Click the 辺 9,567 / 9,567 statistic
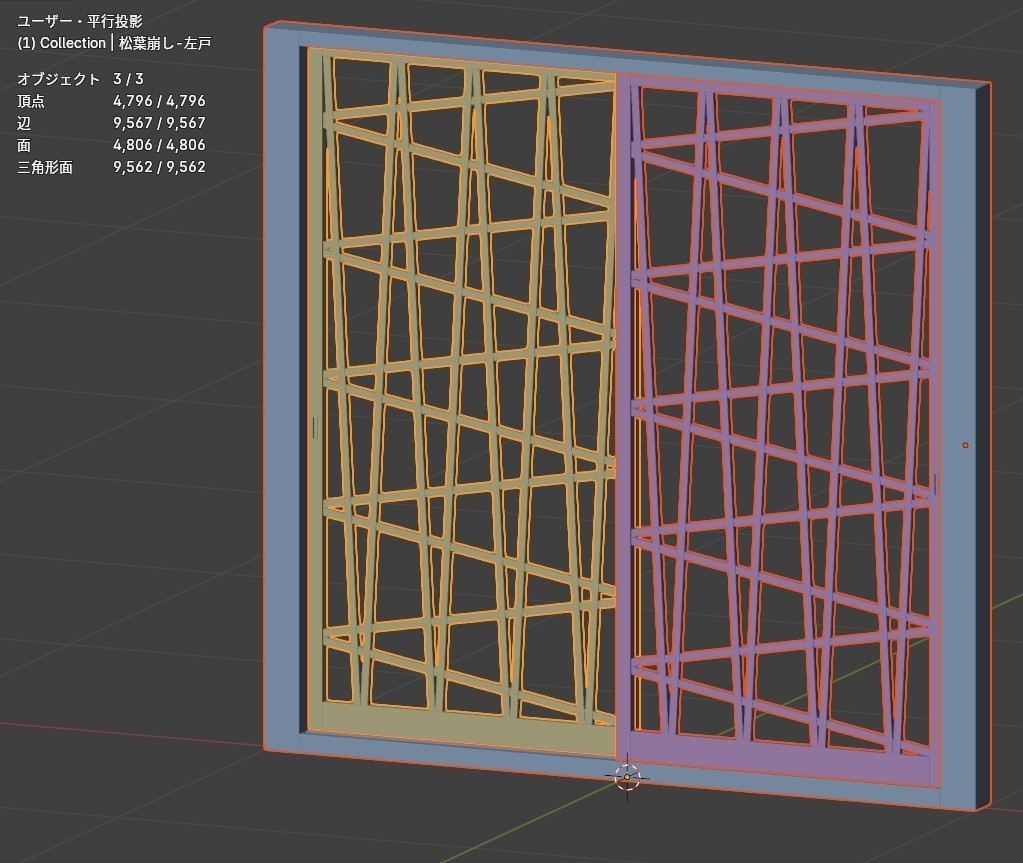 (x=111, y=123)
